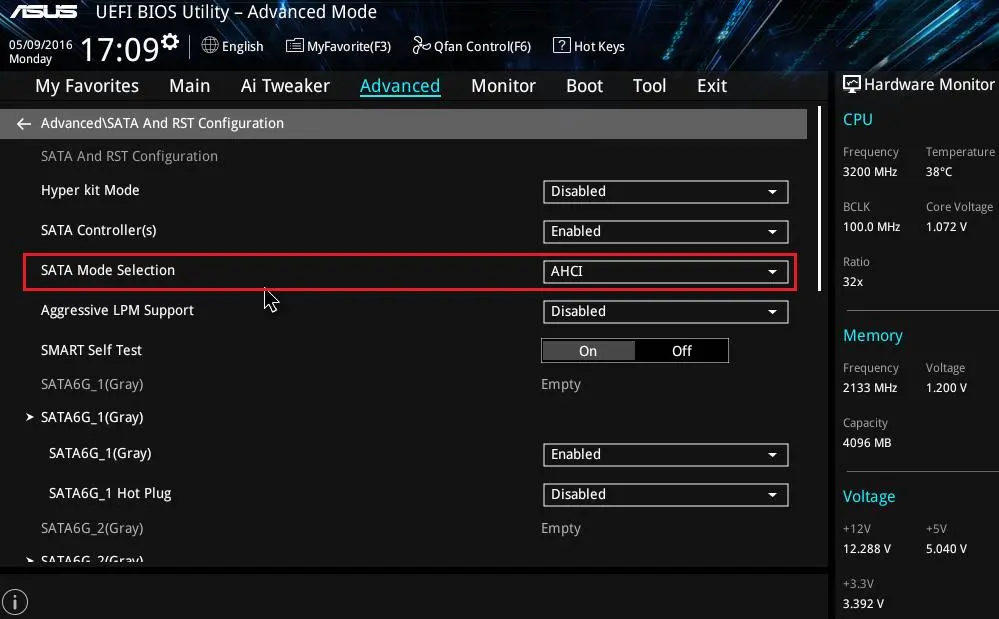Click the +3.3V value 3.392 V
Screen dimensions: 999x619
(863, 604)
